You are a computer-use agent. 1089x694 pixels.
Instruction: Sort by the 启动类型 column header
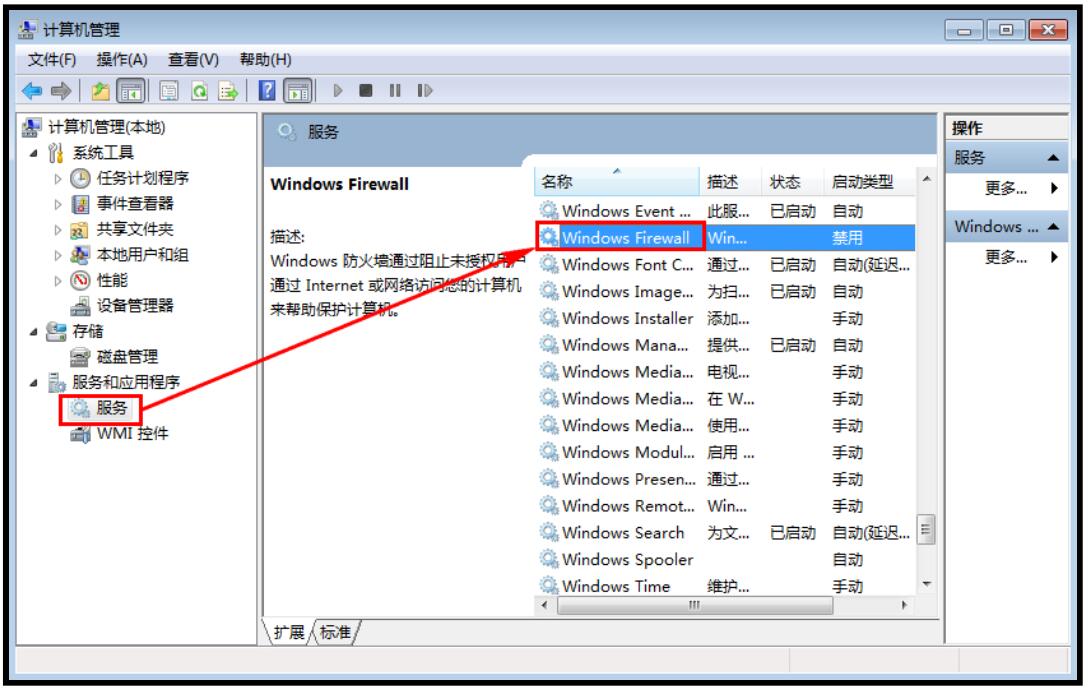coord(870,182)
